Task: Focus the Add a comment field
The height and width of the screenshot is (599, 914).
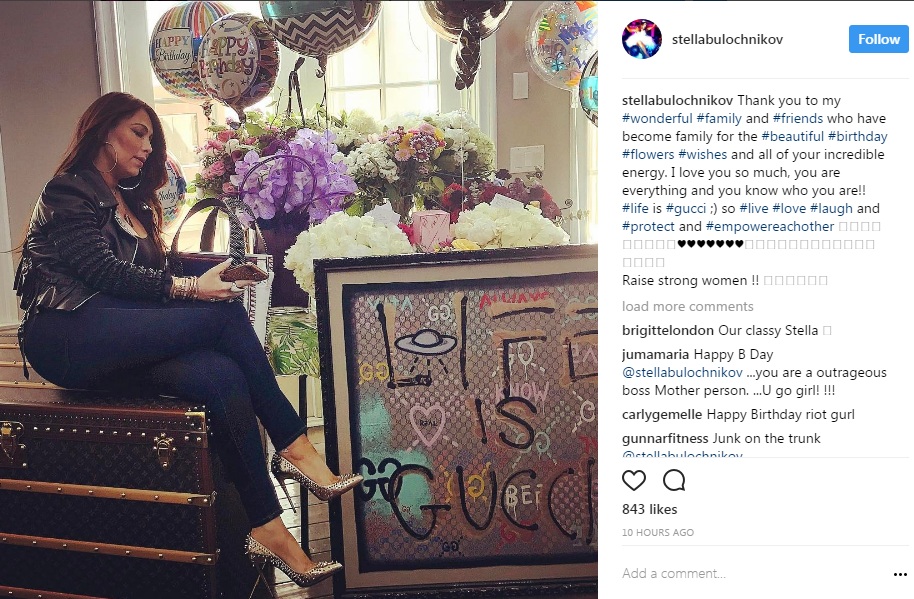Action: [x=752, y=573]
